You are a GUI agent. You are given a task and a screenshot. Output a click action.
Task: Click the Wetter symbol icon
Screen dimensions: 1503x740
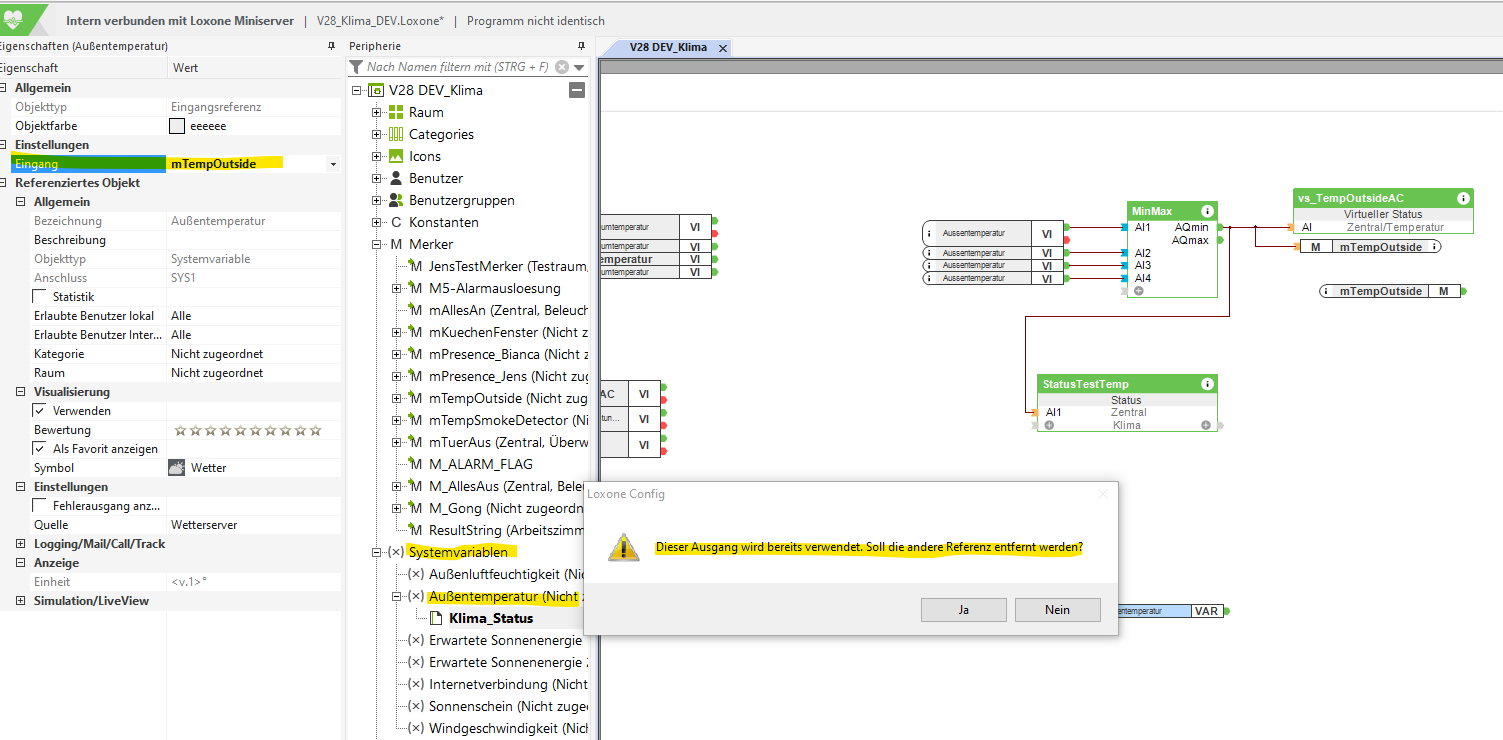pyautogui.click(x=176, y=468)
